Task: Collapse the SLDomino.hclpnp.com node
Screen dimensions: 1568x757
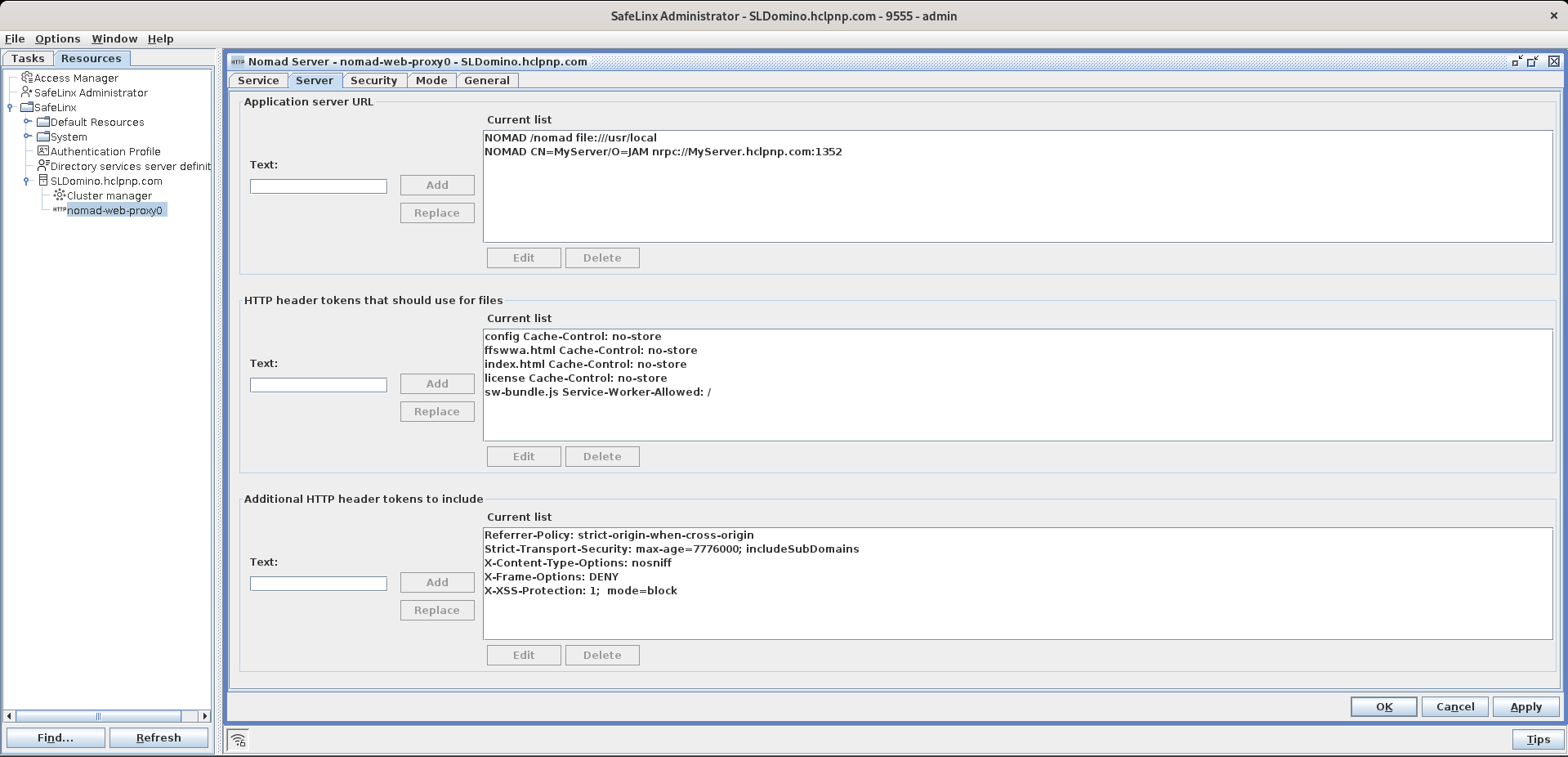Action: [27, 181]
